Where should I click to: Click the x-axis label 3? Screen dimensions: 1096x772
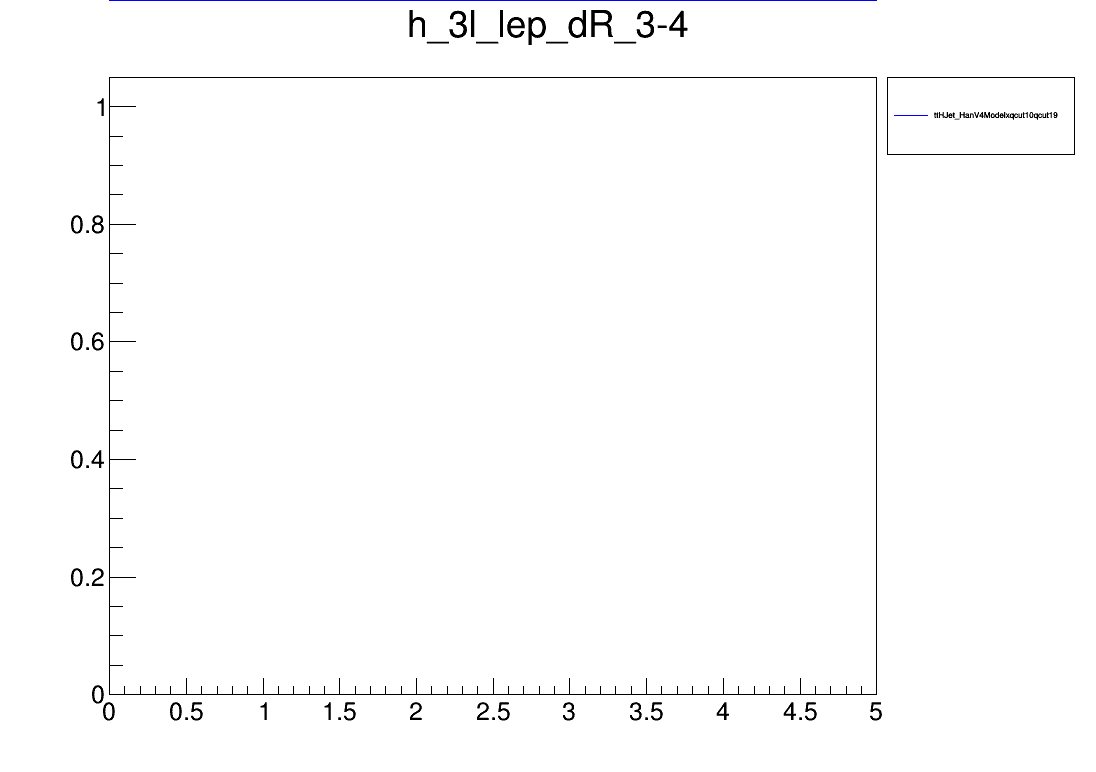[569, 712]
